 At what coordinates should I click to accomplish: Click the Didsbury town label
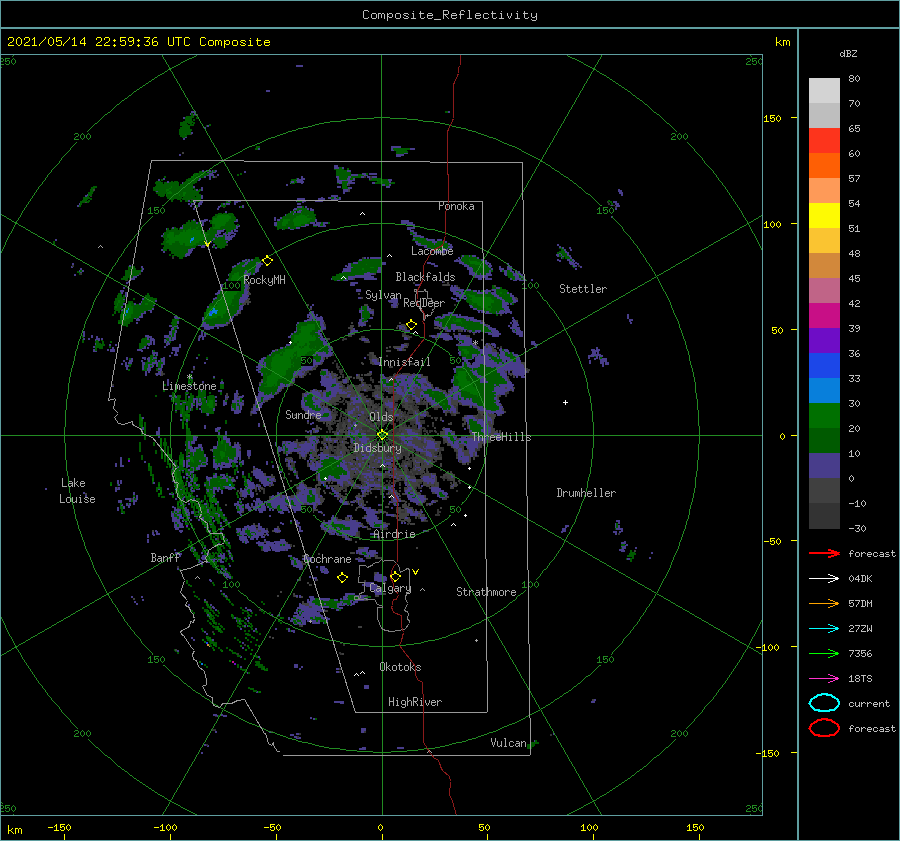[377, 448]
